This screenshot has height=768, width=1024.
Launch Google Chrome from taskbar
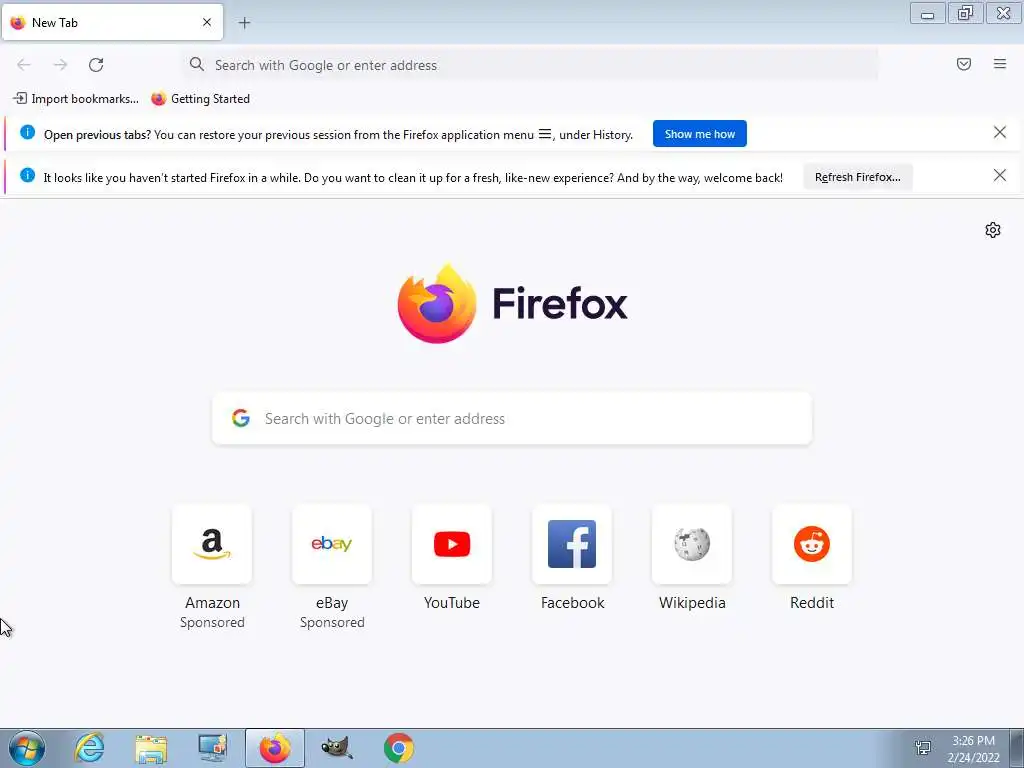click(399, 748)
